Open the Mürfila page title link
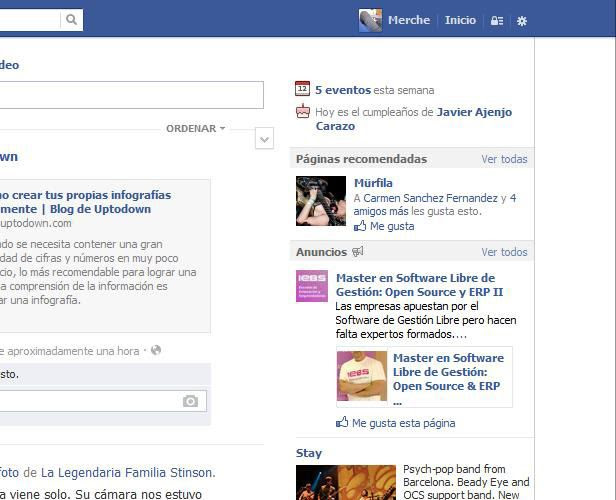 pos(373,183)
